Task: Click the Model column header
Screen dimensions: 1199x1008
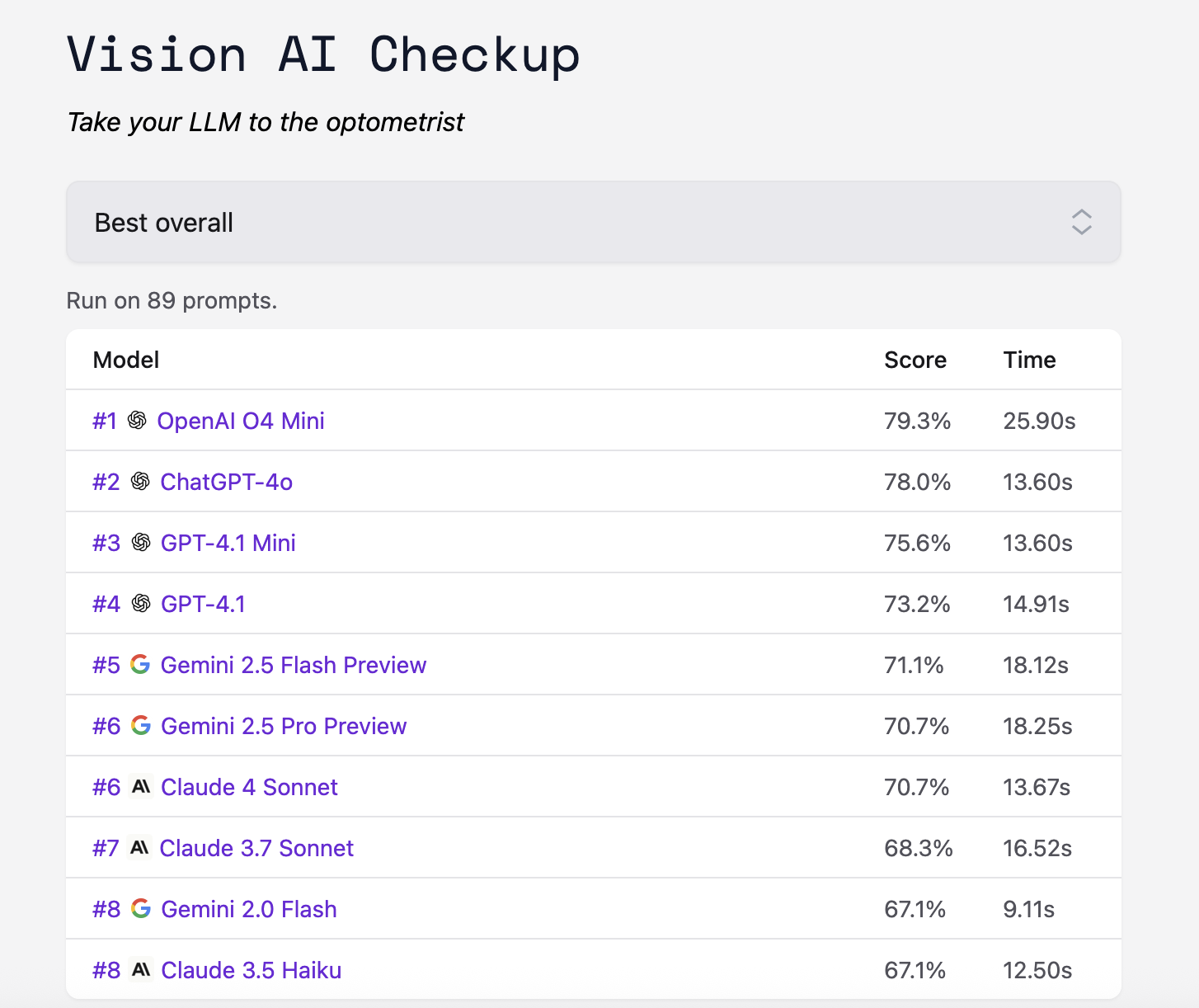Action: click(x=126, y=360)
